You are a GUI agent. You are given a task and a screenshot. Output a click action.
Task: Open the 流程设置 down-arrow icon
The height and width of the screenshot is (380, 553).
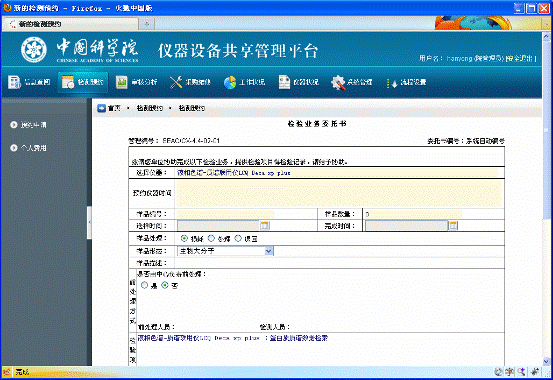point(392,83)
